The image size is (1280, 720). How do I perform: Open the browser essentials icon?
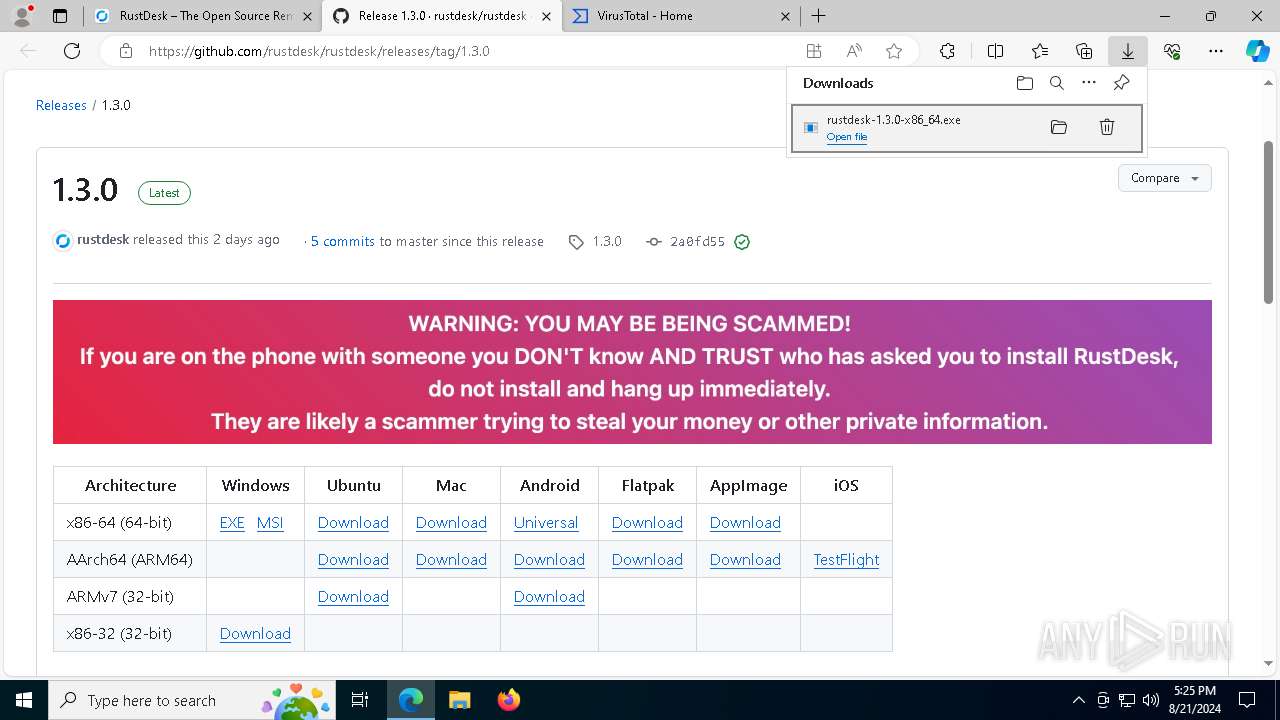coord(1172,51)
